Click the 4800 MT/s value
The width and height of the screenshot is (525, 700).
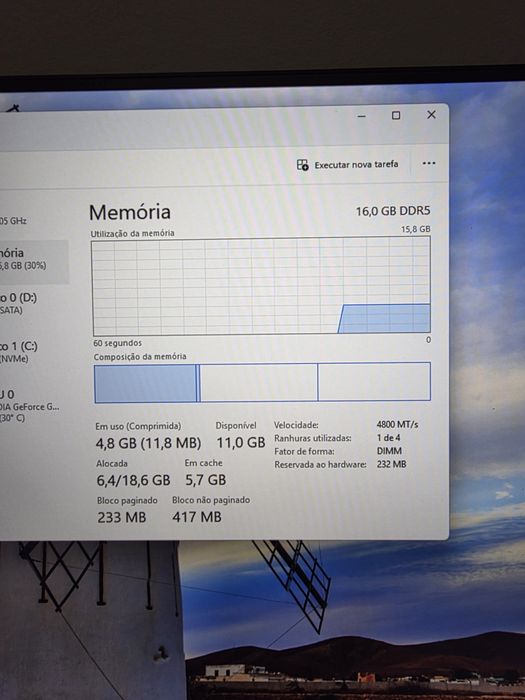[397, 424]
